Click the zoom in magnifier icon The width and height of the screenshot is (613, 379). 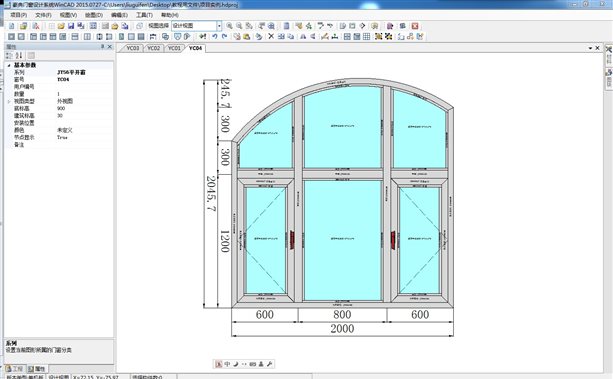pyautogui.click(x=229, y=26)
